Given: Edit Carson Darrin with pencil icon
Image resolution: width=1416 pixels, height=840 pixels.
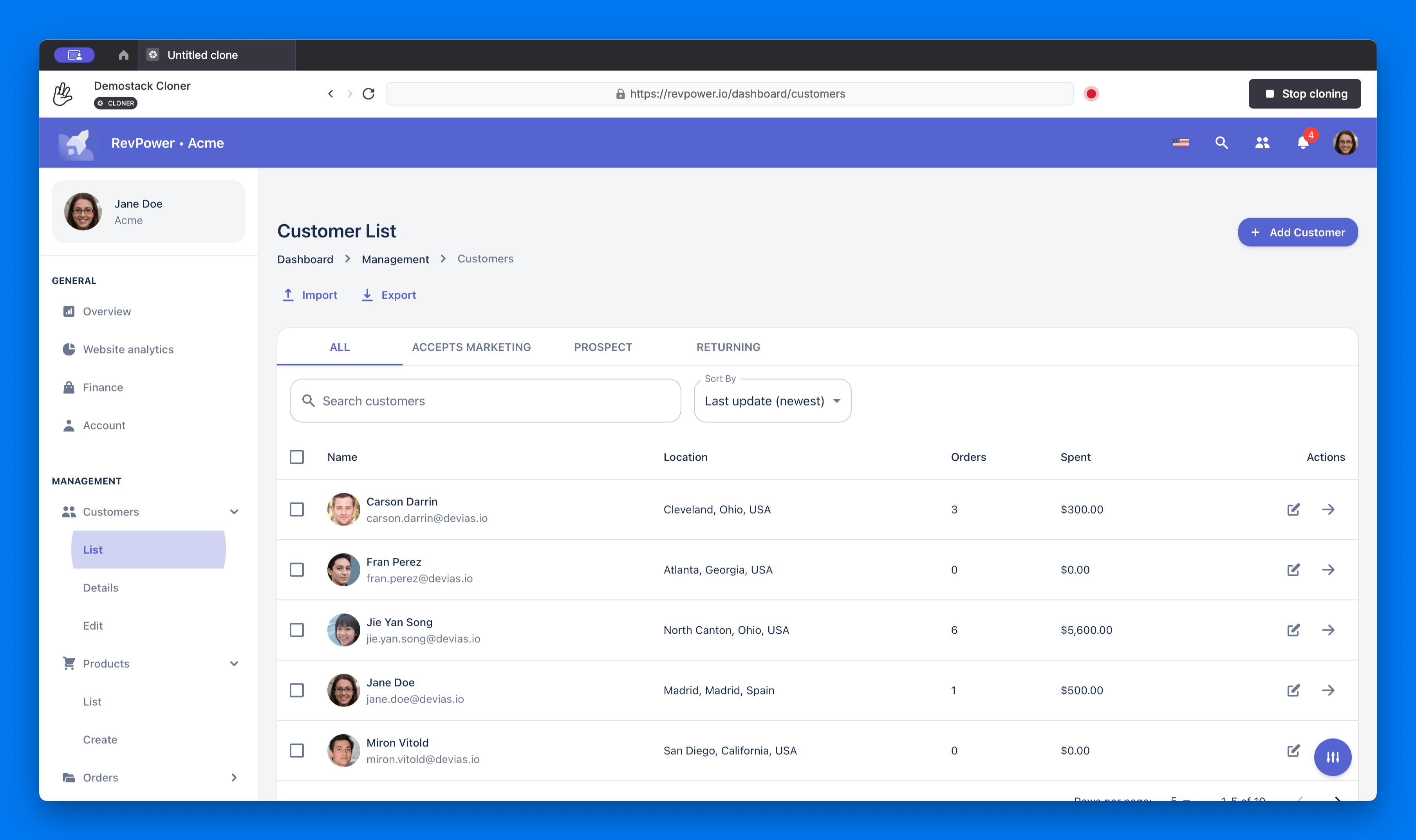Looking at the screenshot, I should point(1293,509).
